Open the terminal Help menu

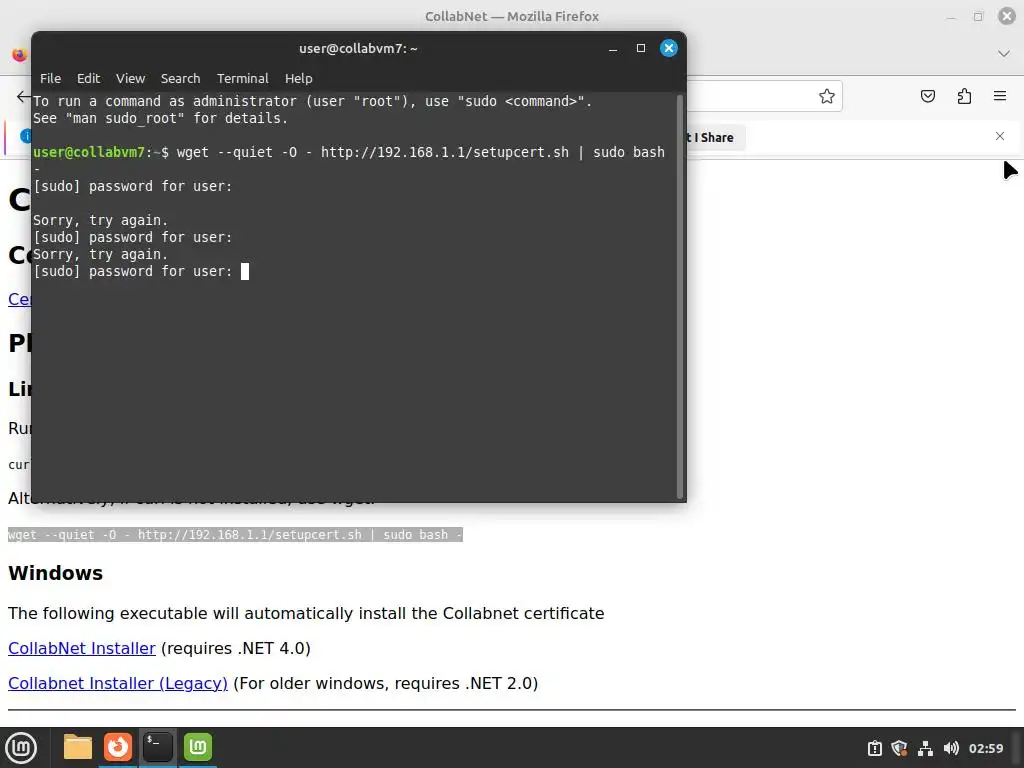coord(298,78)
